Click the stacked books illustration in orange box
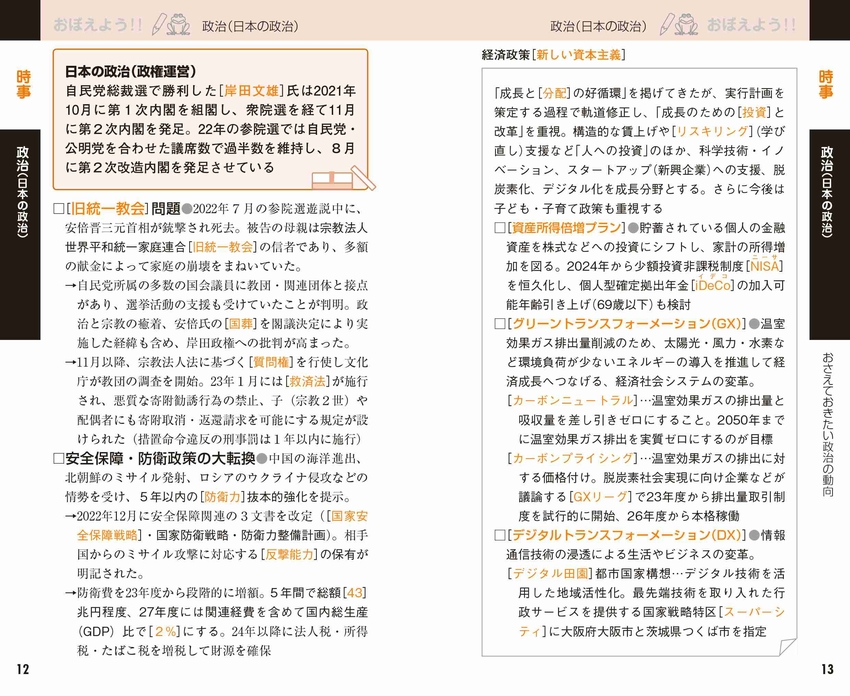The width and height of the screenshot is (850, 696). click(x=343, y=178)
